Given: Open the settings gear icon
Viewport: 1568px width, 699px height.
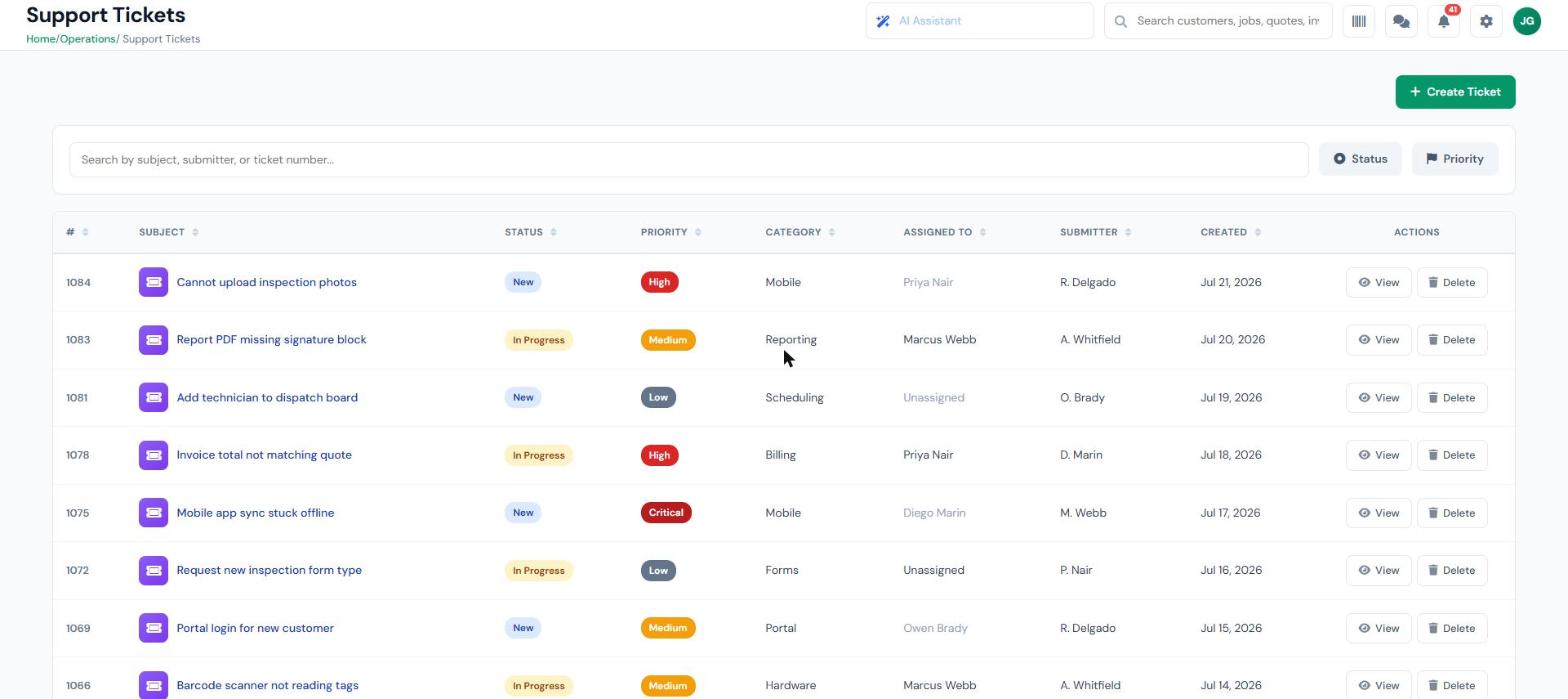Looking at the screenshot, I should [1486, 21].
